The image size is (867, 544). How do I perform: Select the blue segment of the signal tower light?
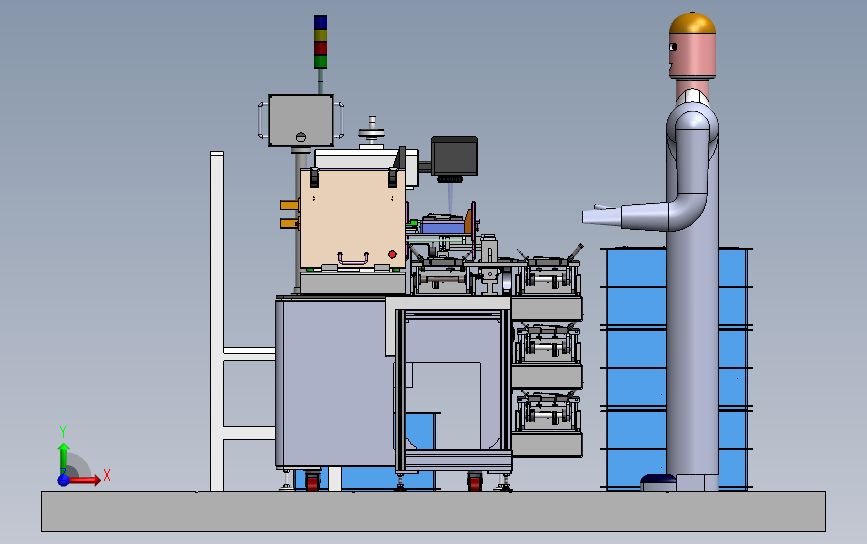tap(320, 22)
